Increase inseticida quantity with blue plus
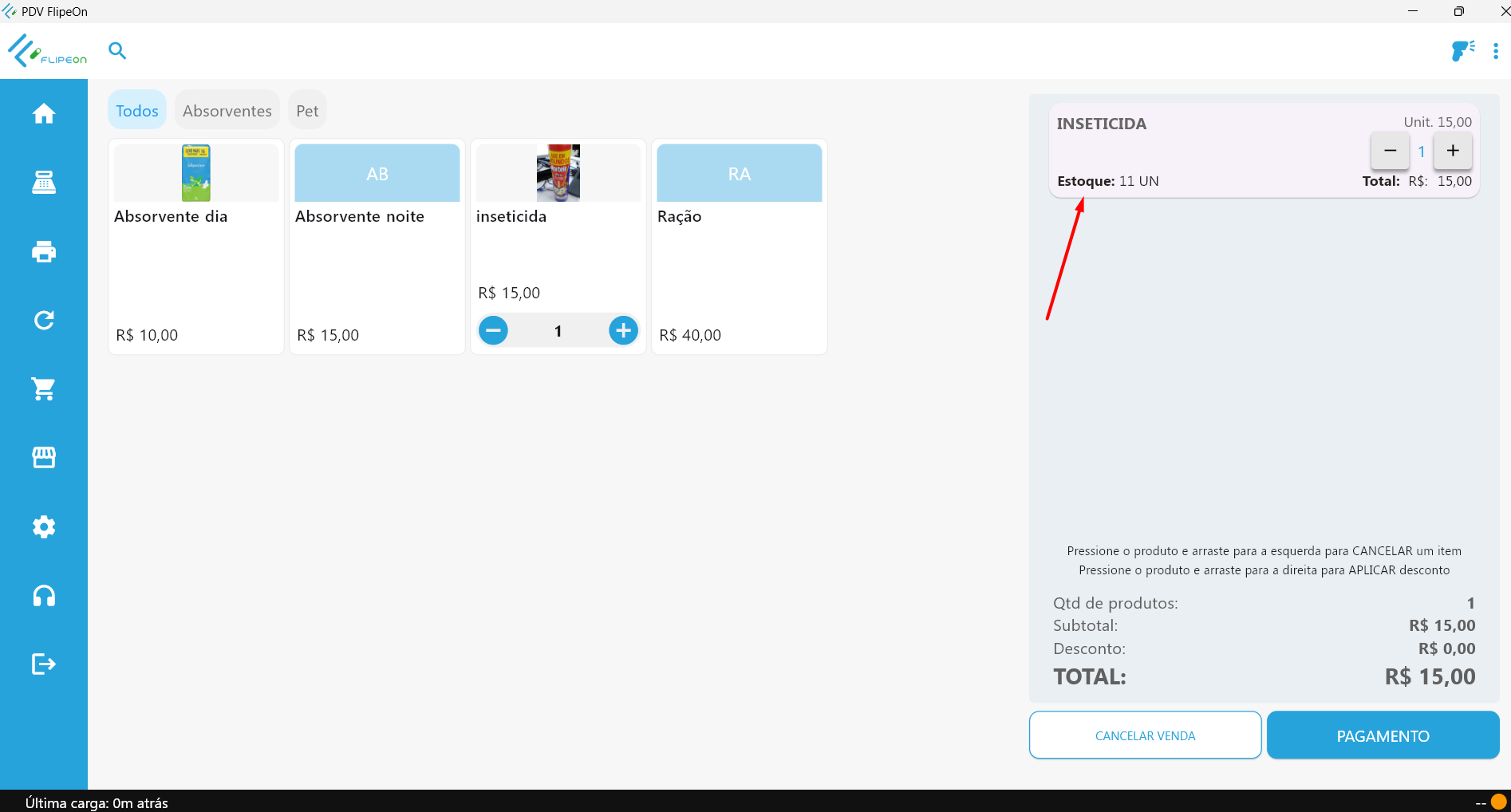The image size is (1511, 812). point(623,330)
